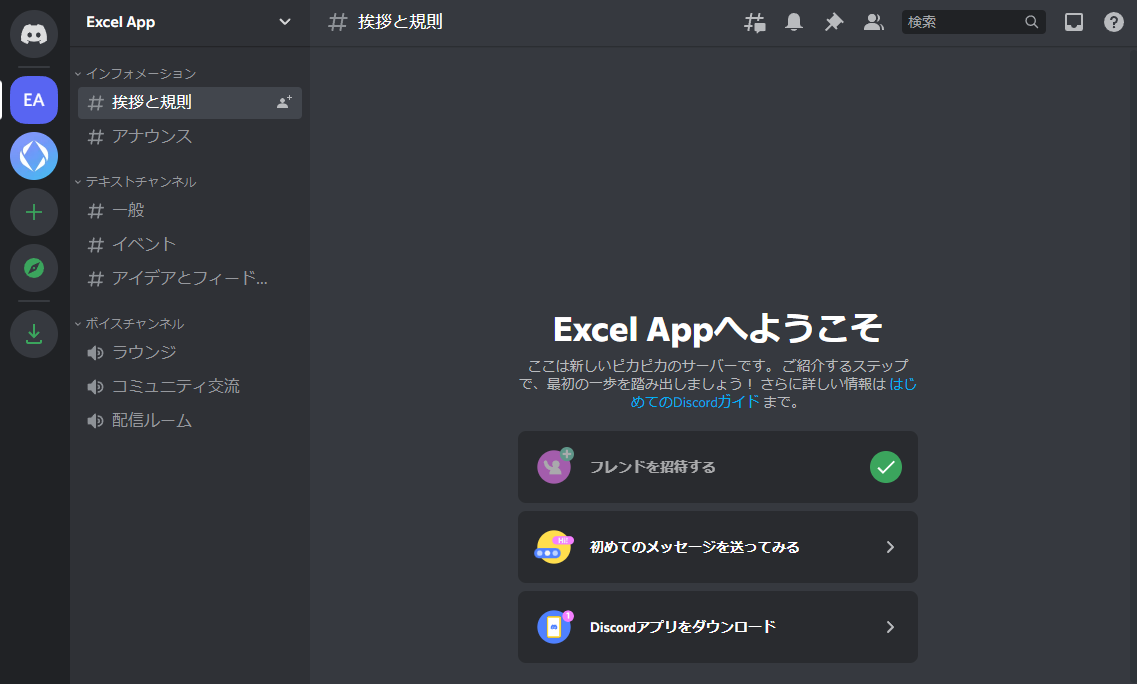The image size is (1137, 684).
Task: Open はじめてのDiscordガイド link
Action: [695, 402]
